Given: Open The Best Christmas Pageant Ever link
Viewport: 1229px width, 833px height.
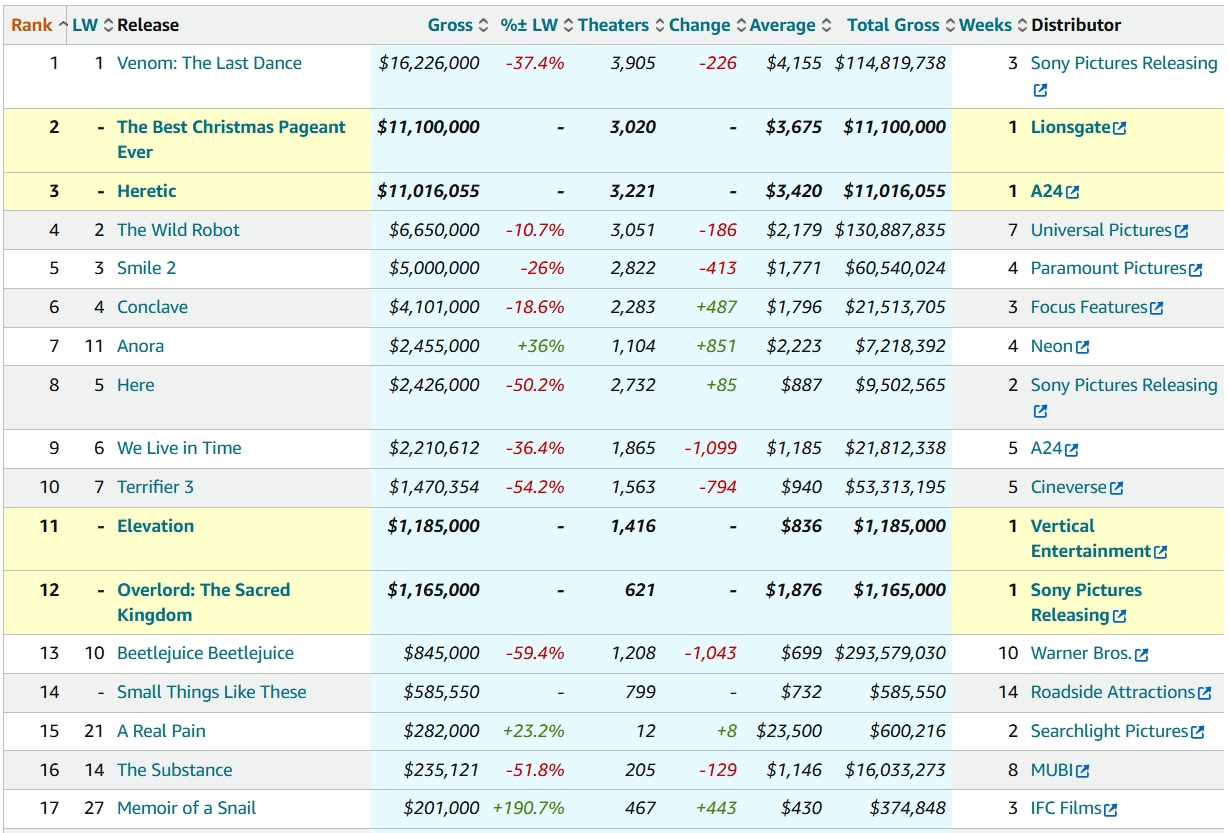Looking at the screenshot, I should (231, 140).
